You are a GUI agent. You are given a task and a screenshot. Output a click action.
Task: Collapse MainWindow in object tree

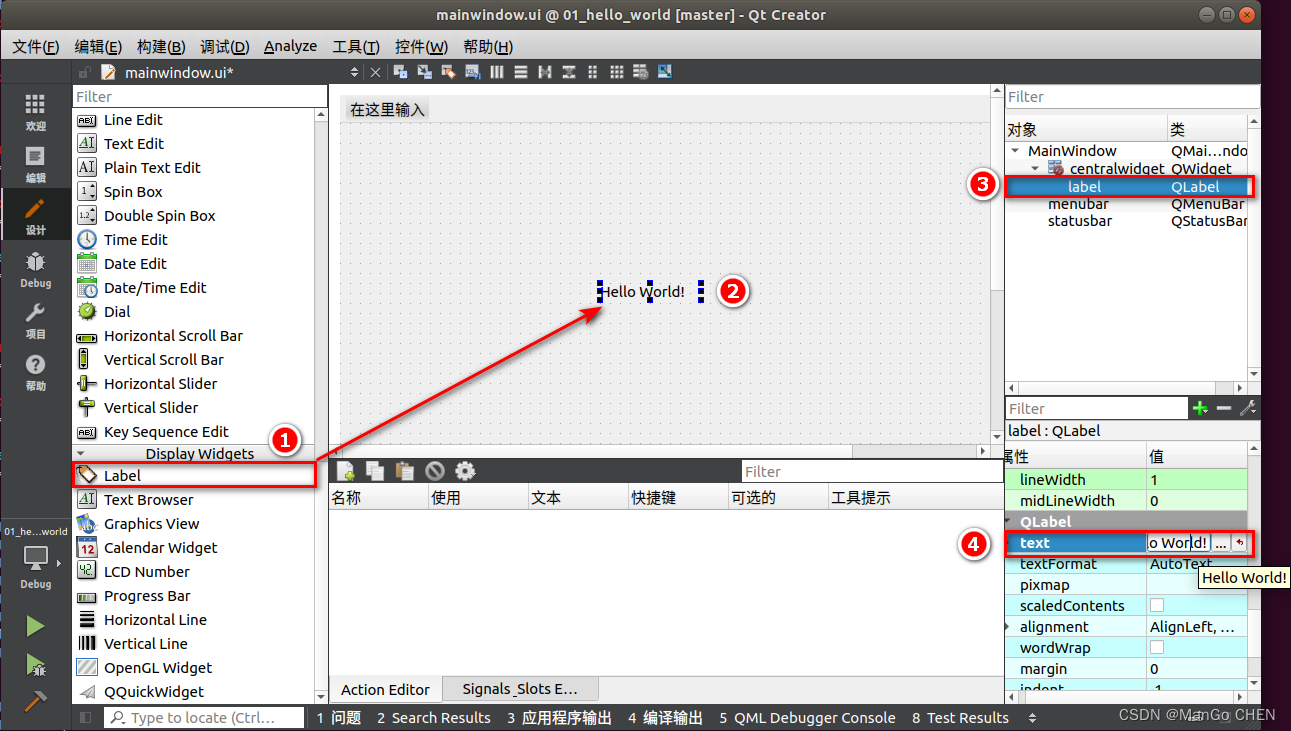tap(1016, 151)
